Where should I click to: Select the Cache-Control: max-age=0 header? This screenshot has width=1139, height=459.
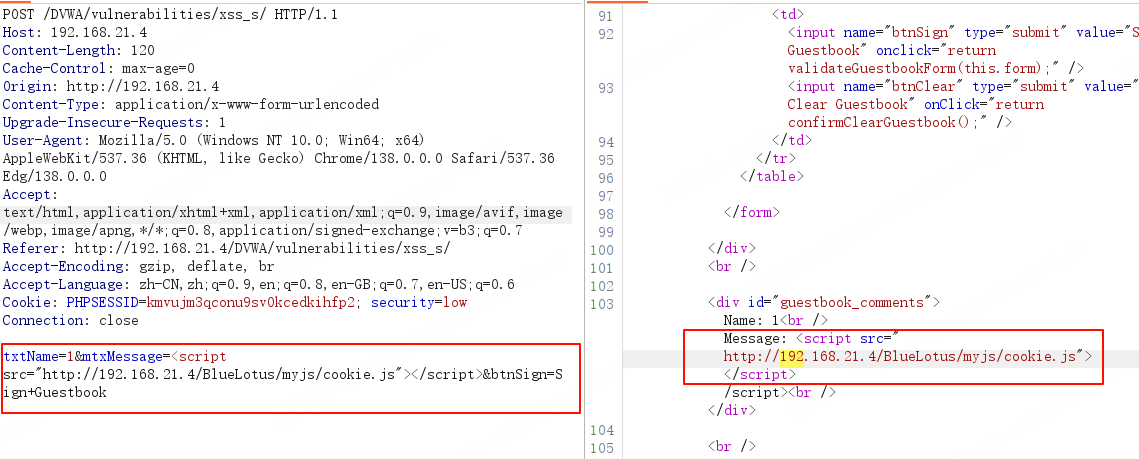pos(99,68)
